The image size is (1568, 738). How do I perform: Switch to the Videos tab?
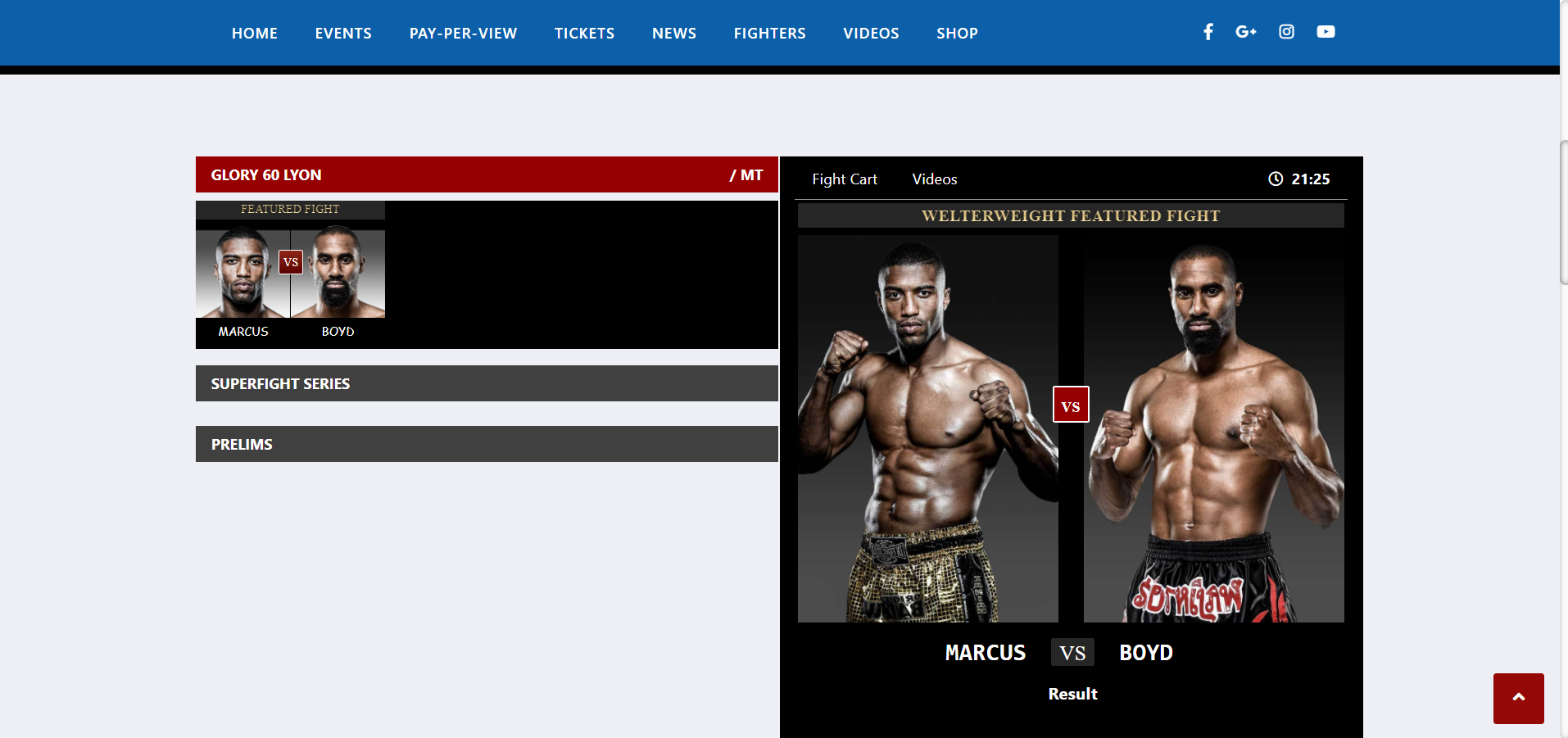(935, 179)
